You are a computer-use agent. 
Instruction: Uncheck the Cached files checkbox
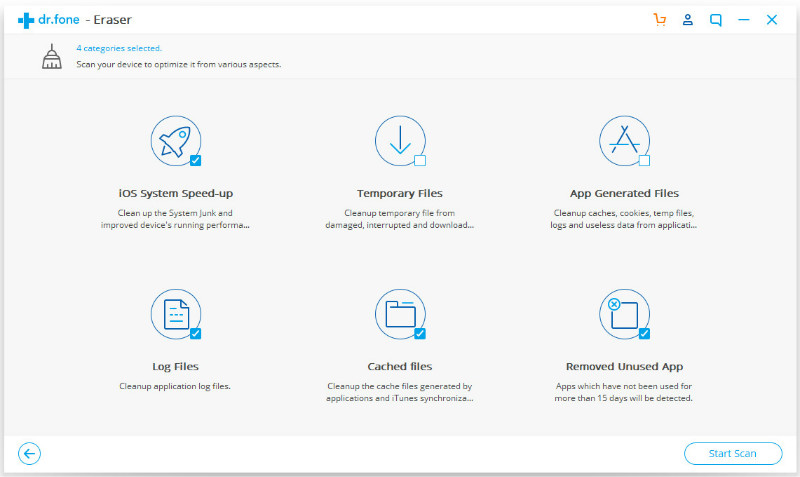click(420, 334)
